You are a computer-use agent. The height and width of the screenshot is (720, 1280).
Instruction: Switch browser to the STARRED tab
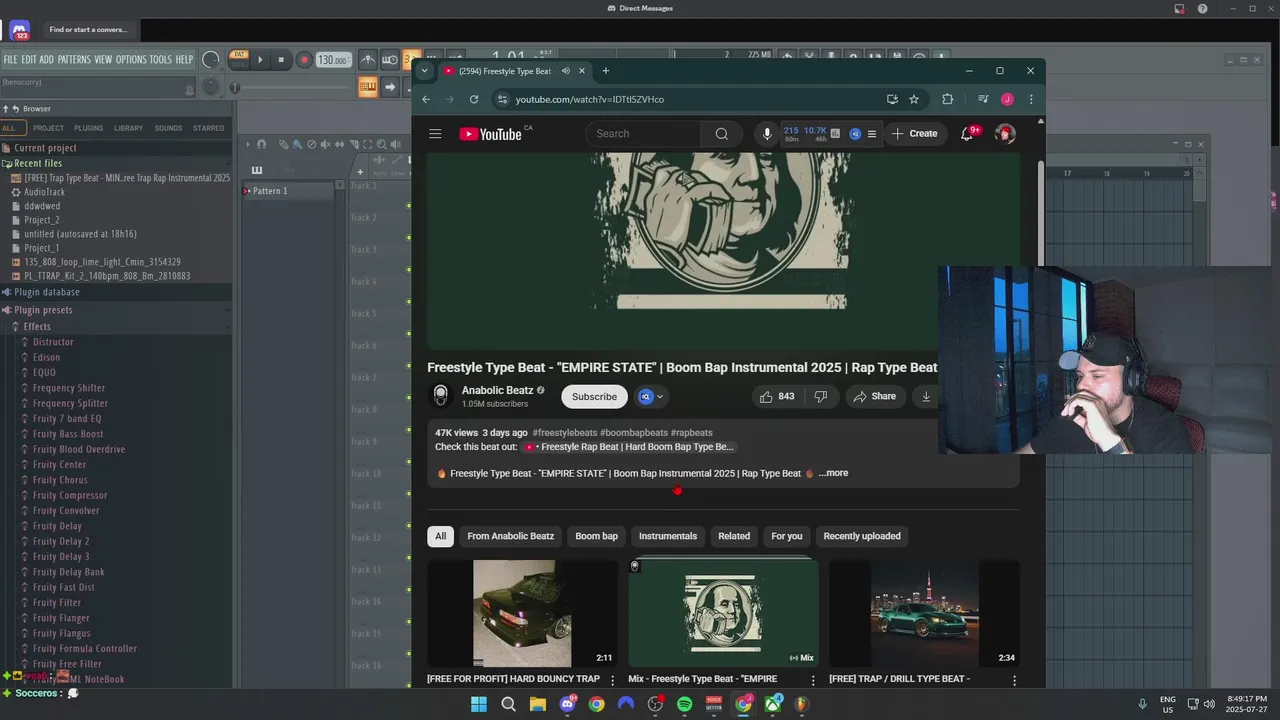(x=208, y=128)
